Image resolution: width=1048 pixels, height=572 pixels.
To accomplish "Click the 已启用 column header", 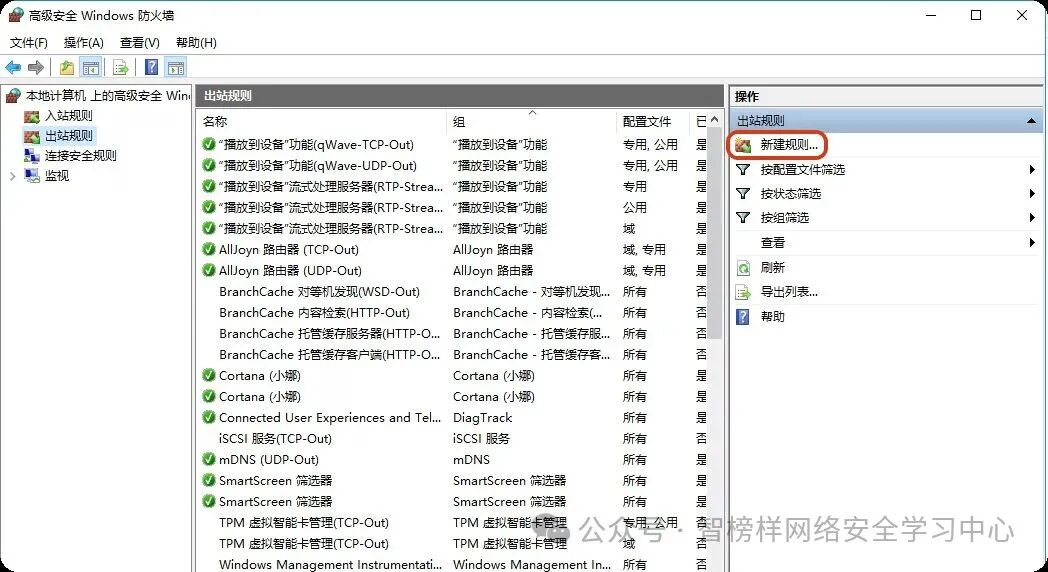I will (x=699, y=122).
